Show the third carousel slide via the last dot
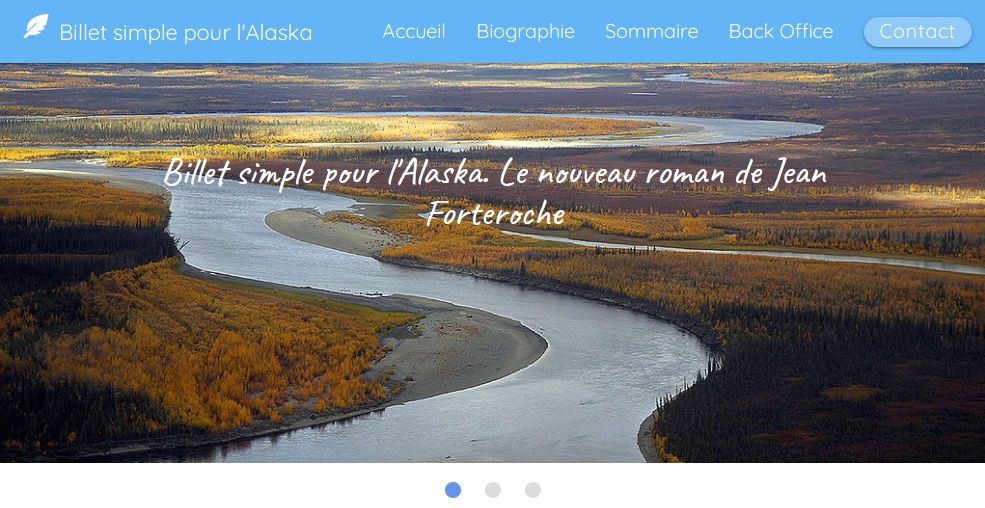This screenshot has height=508, width=985. 533,490
